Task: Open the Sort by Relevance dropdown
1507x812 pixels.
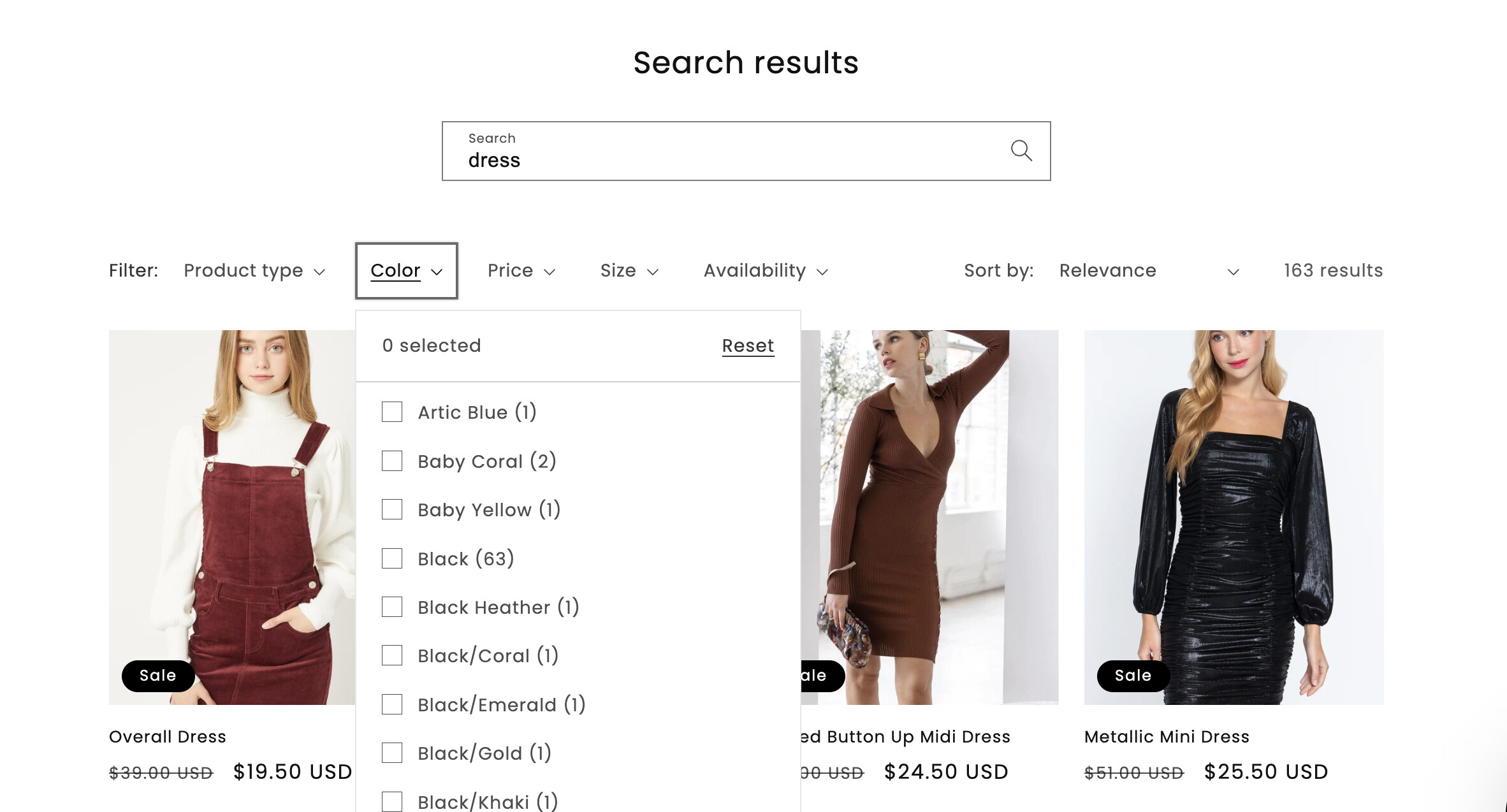Action: point(1147,271)
